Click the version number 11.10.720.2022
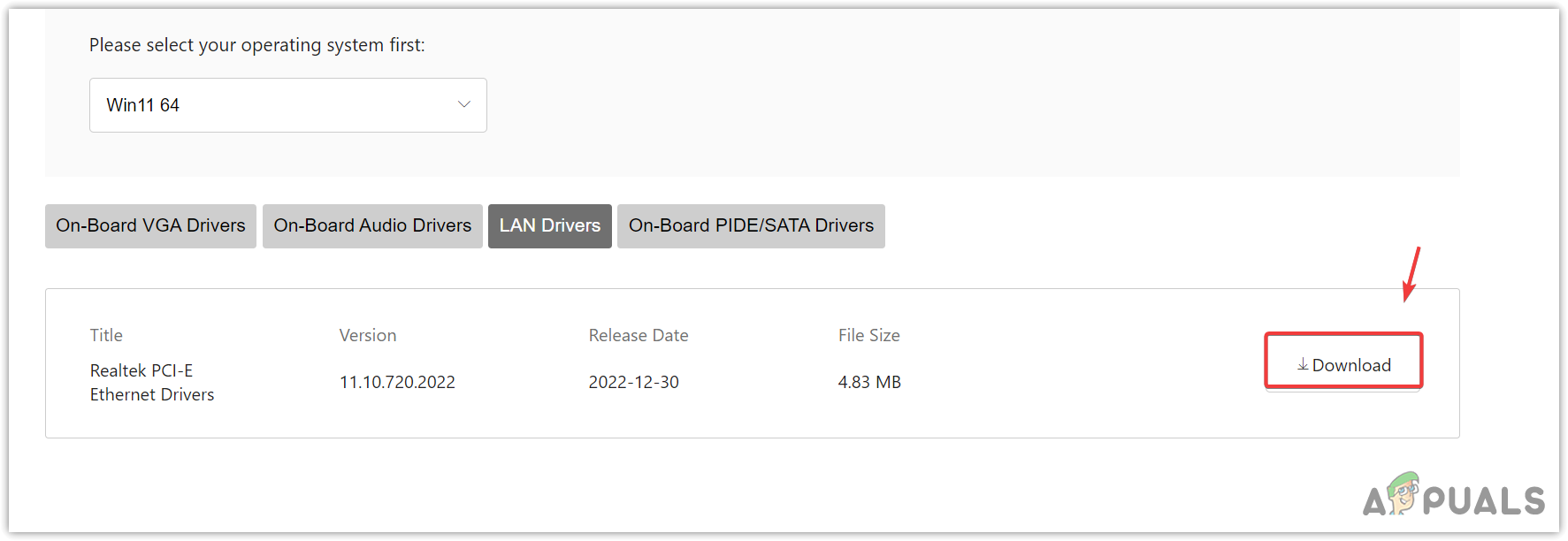This screenshot has width=1568, height=541. click(397, 382)
